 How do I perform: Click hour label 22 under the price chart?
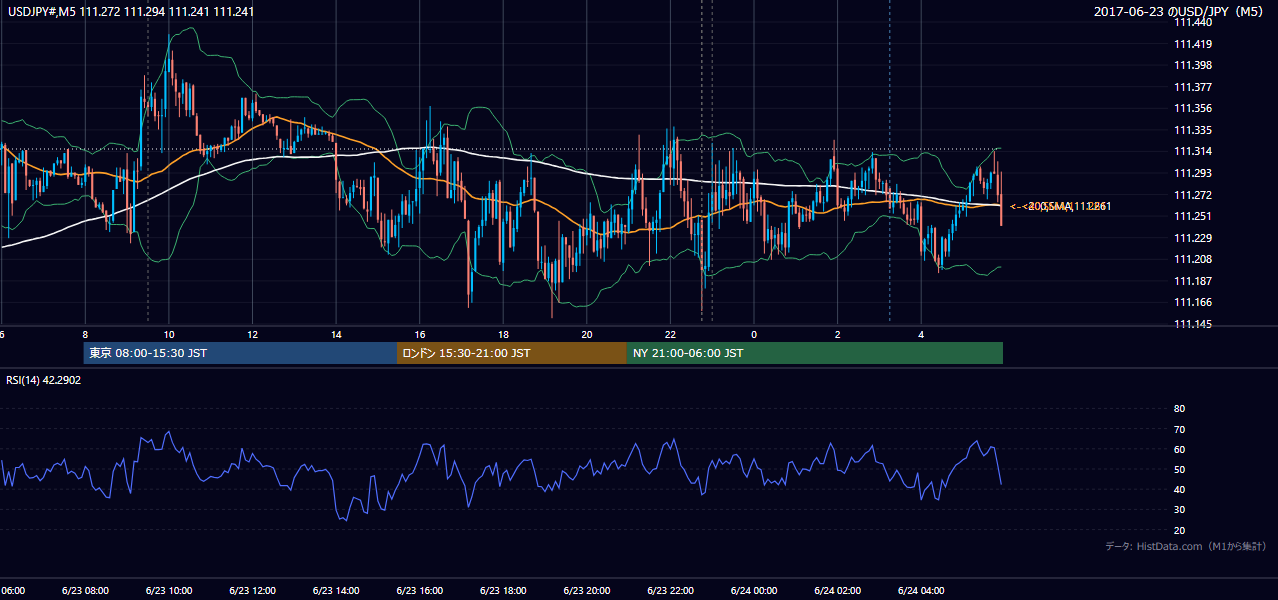click(x=670, y=335)
